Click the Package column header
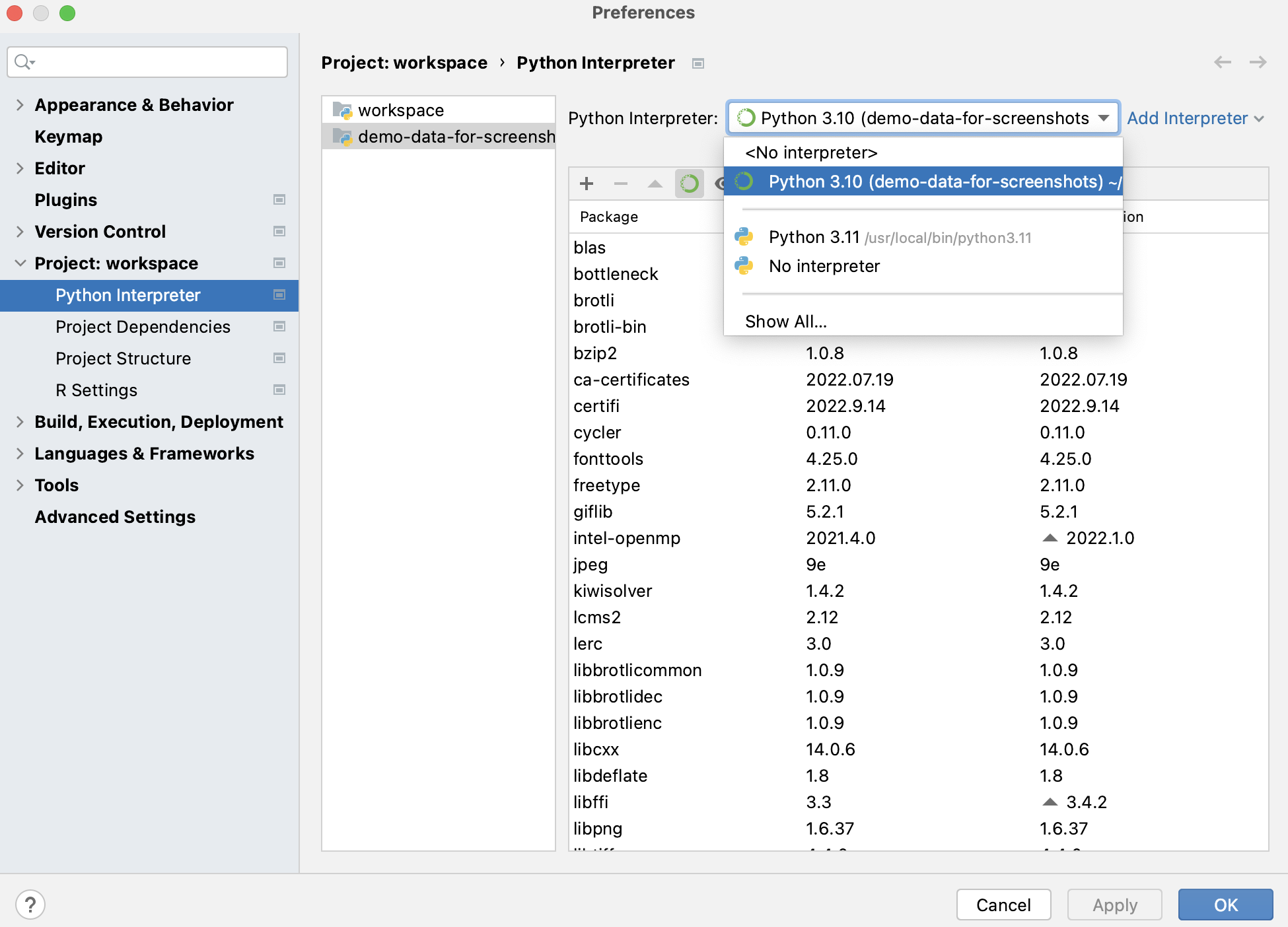Viewport: 1288px width, 927px height. (609, 217)
